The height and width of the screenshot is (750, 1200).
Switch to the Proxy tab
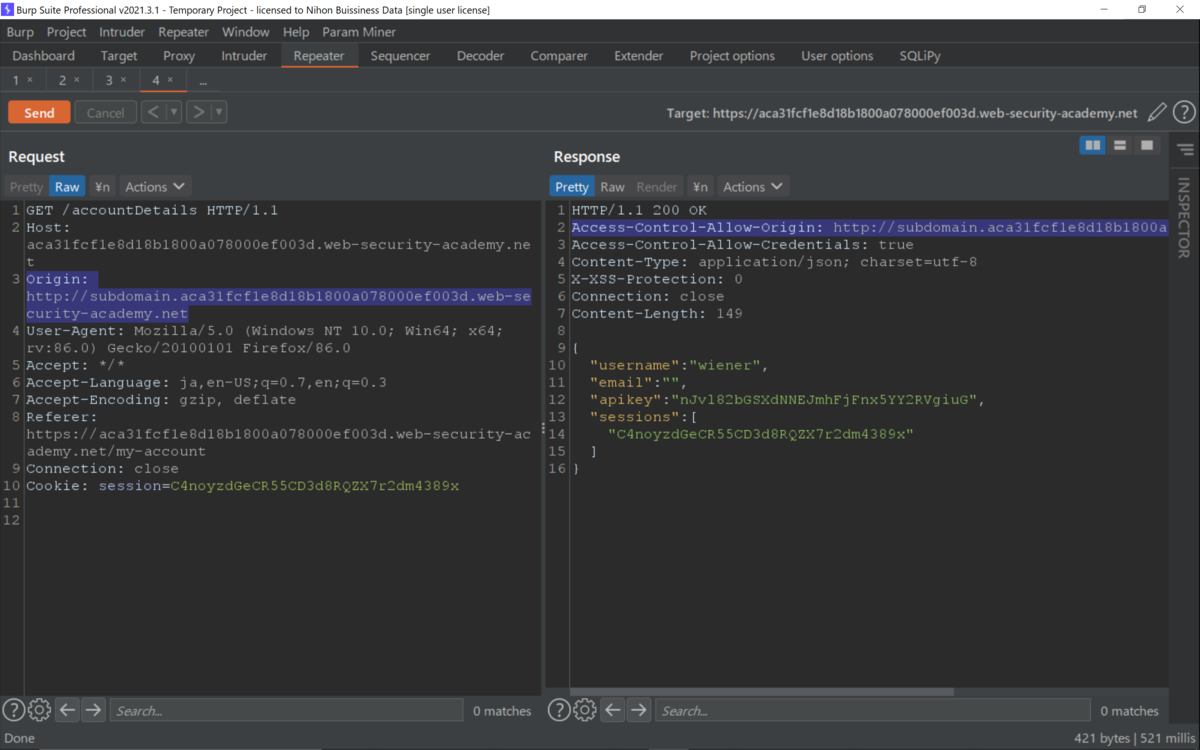[x=179, y=56]
